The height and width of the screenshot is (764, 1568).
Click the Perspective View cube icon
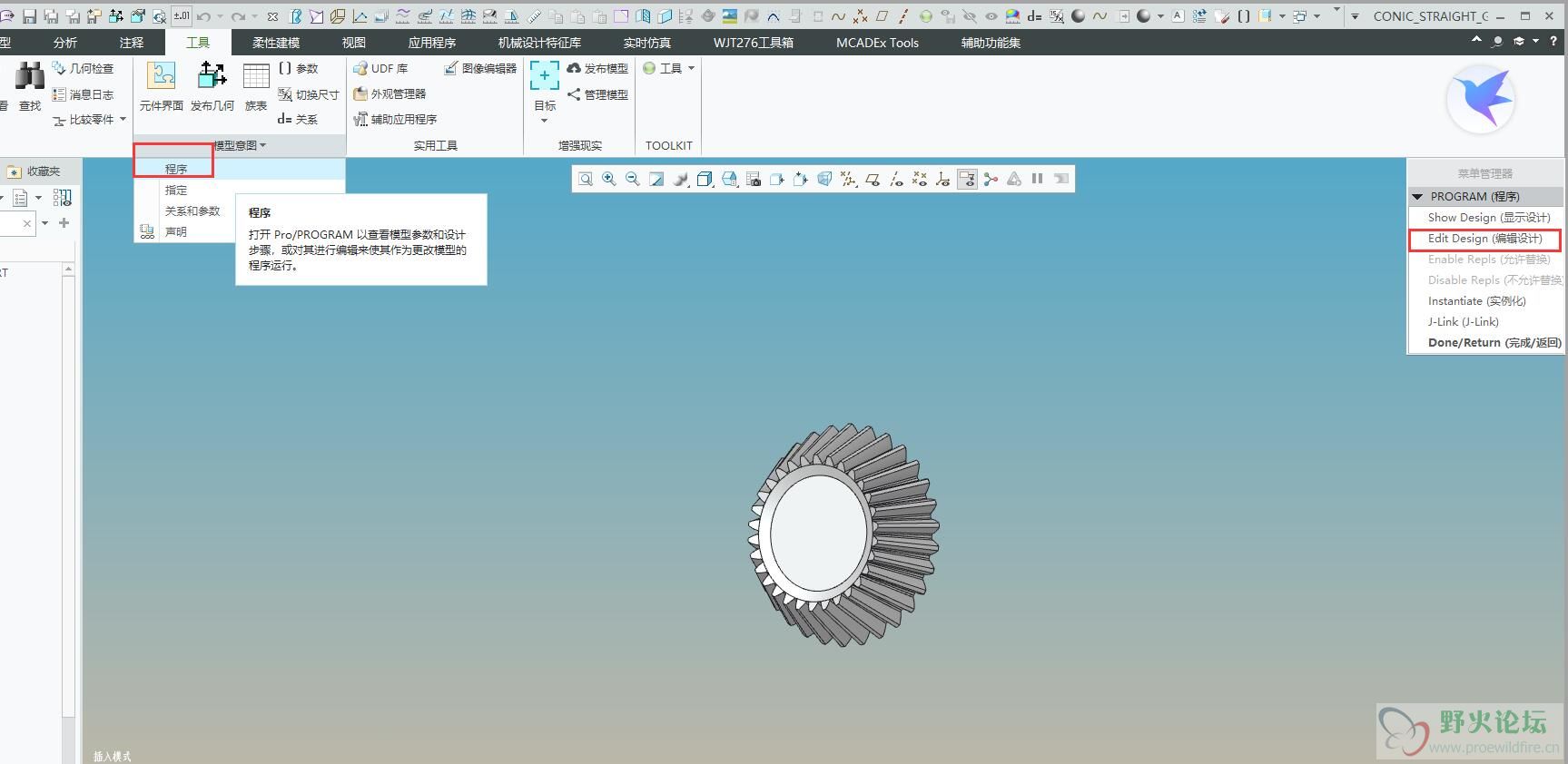pyautogui.click(x=824, y=179)
